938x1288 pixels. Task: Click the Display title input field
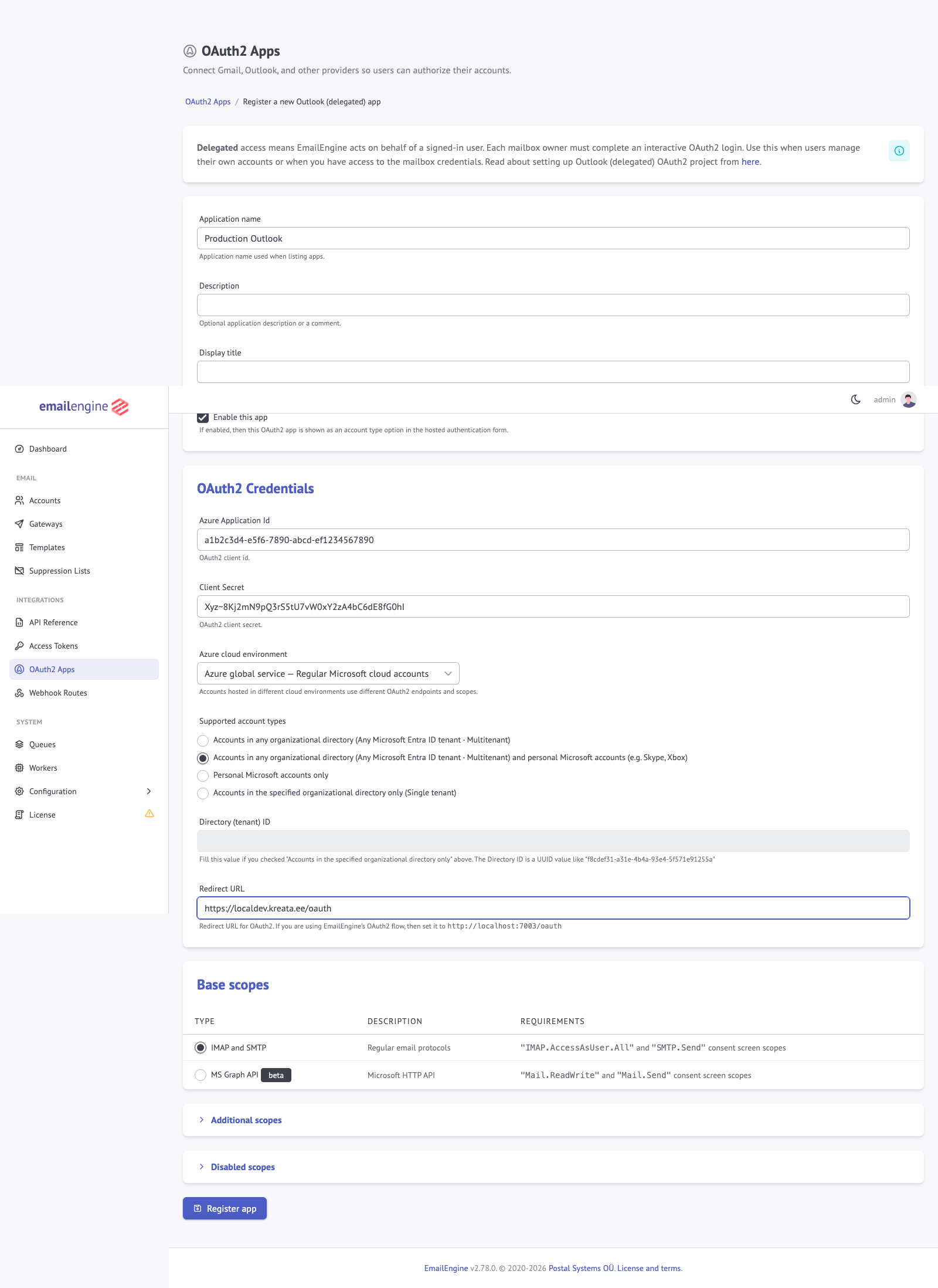[553, 372]
